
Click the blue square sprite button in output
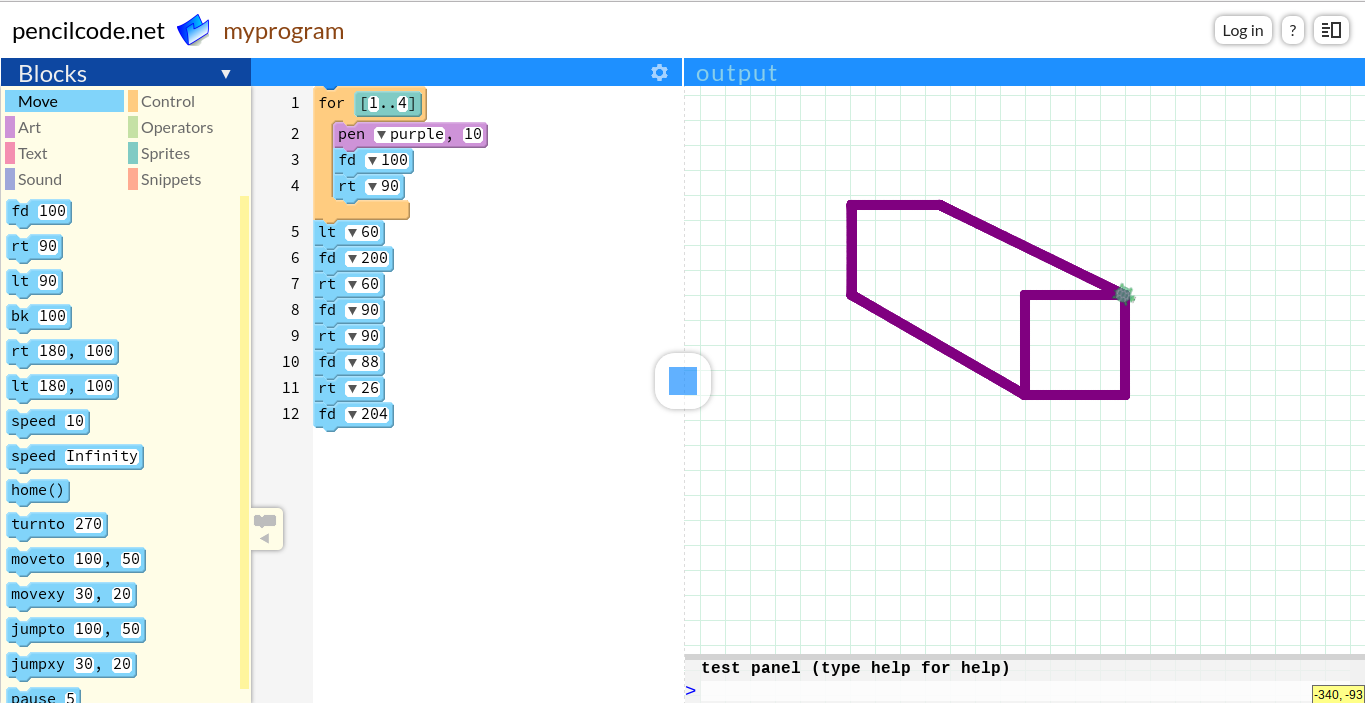tap(683, 381)
